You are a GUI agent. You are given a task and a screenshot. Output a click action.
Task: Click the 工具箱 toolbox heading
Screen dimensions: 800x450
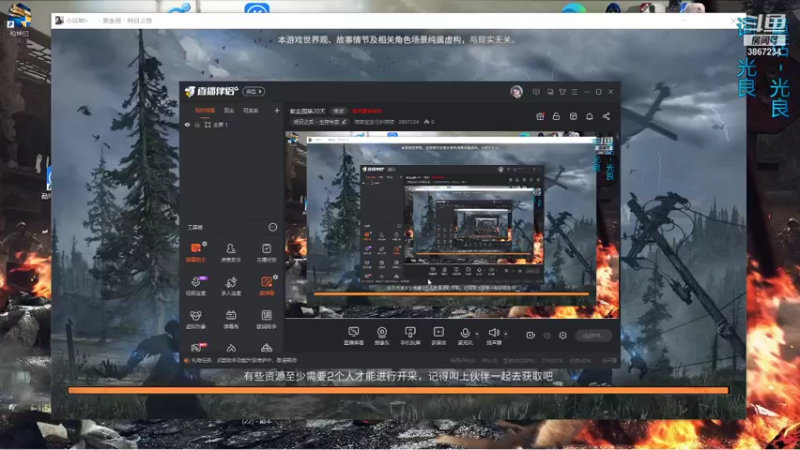coord(195,227)
